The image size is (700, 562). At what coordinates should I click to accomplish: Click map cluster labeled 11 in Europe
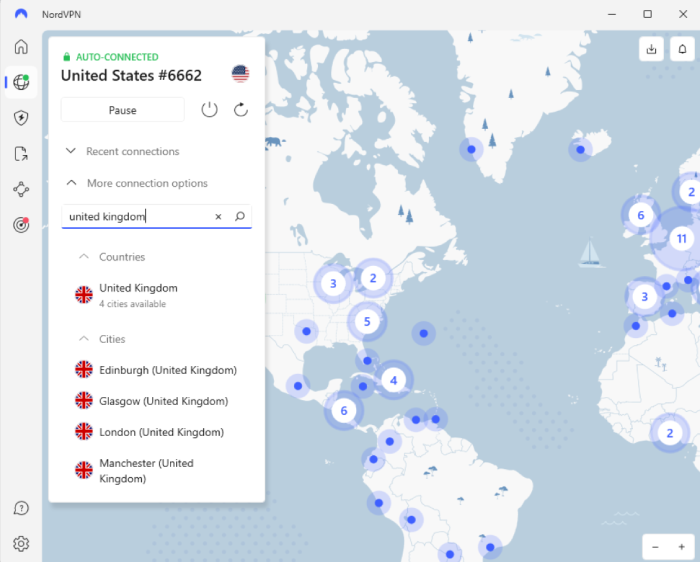click(681, 238)
